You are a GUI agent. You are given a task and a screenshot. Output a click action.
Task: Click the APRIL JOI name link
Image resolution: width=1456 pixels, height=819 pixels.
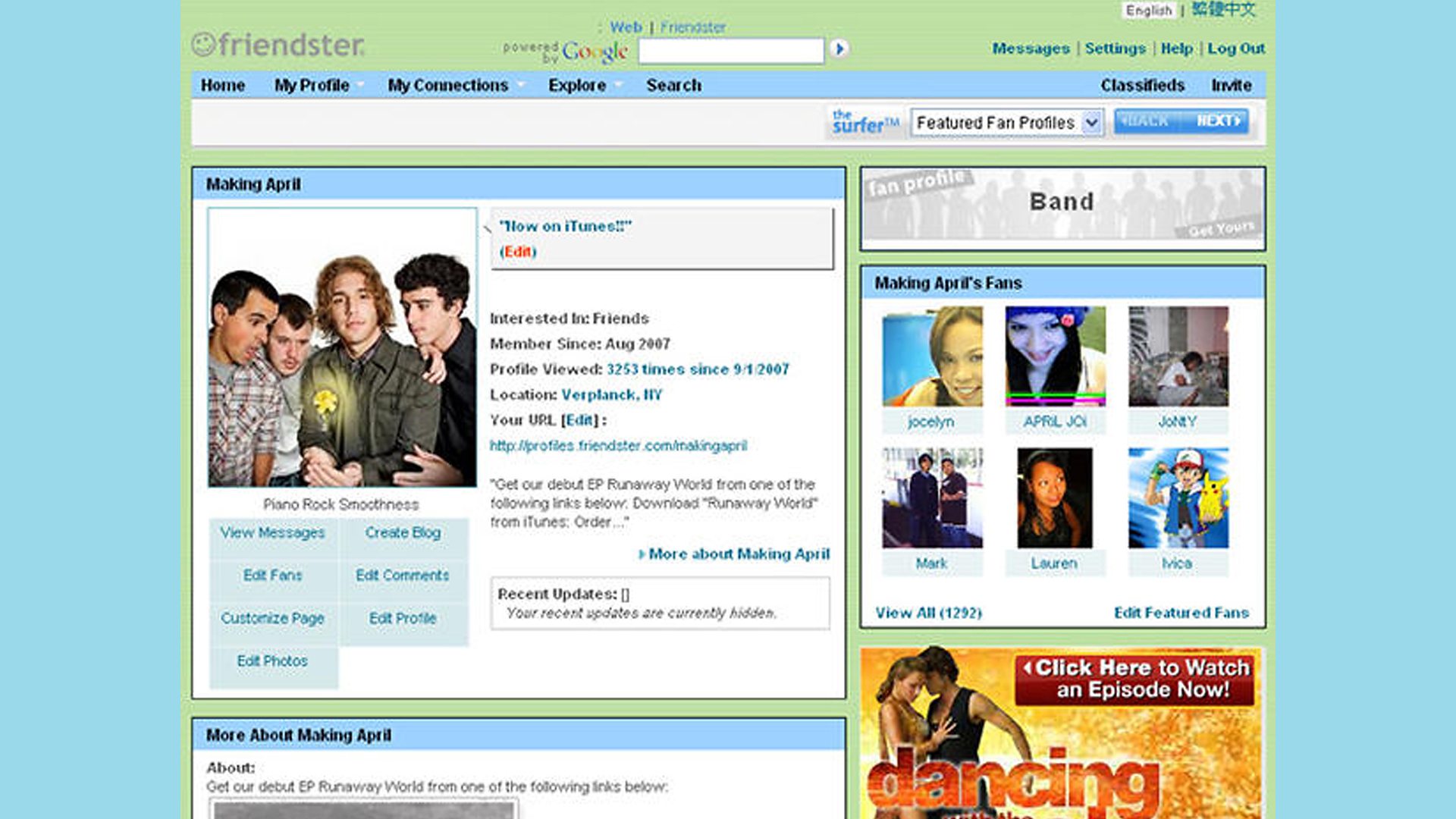(x=1055, y=422)
